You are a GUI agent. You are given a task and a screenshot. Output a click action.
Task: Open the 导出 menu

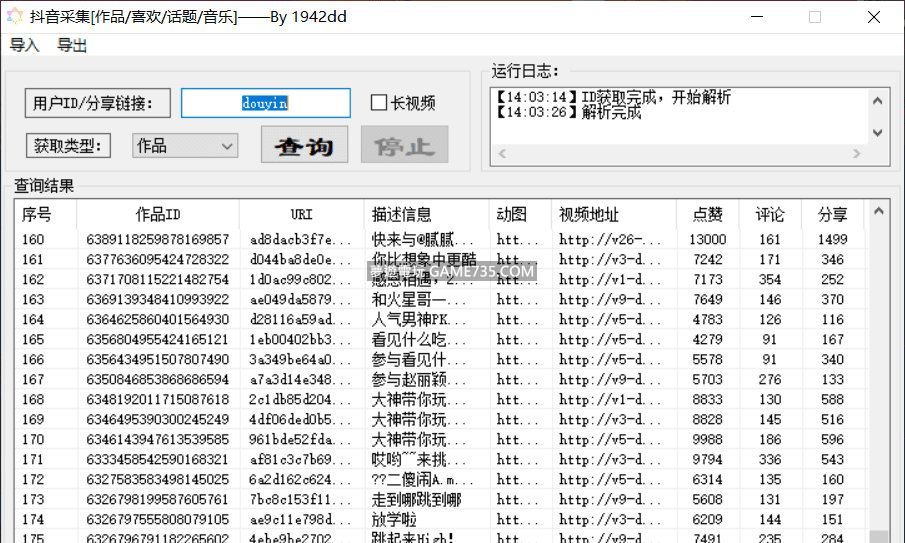[71, 45]
